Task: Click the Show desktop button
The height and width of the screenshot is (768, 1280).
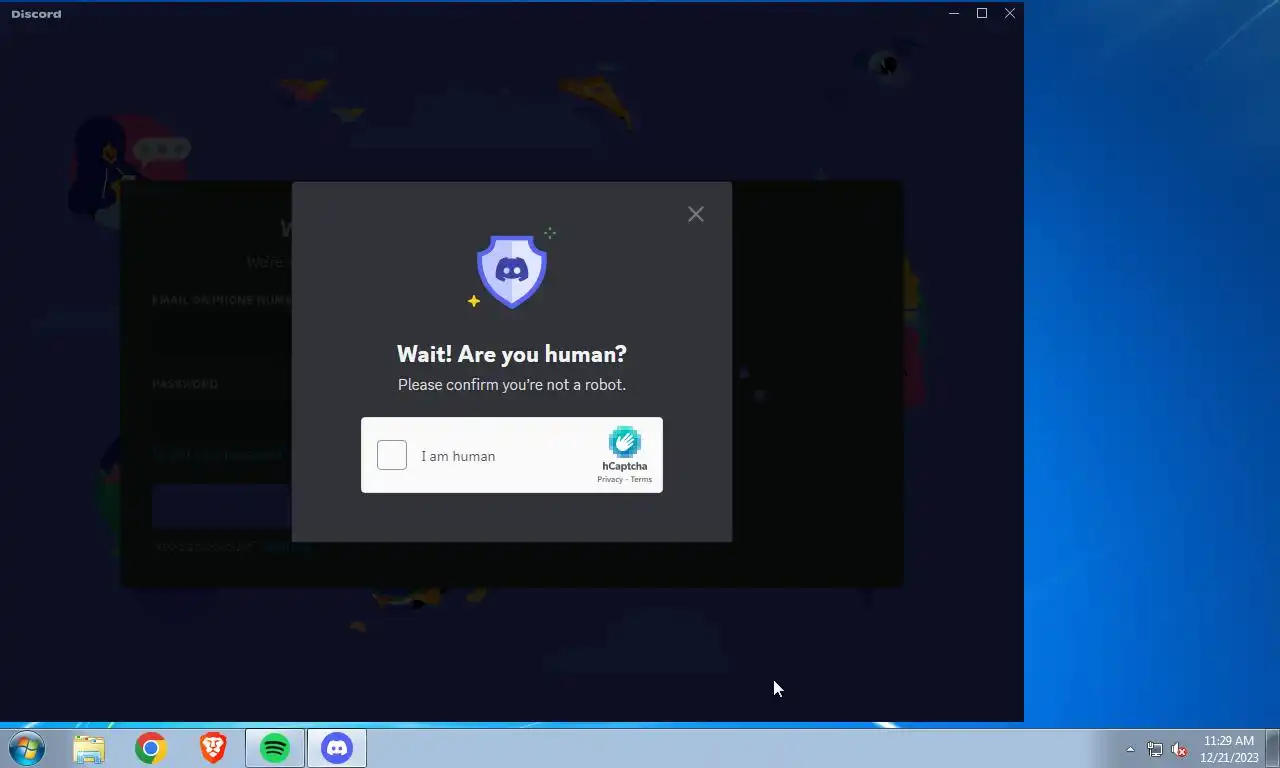Action: (x=1272, y=748)
